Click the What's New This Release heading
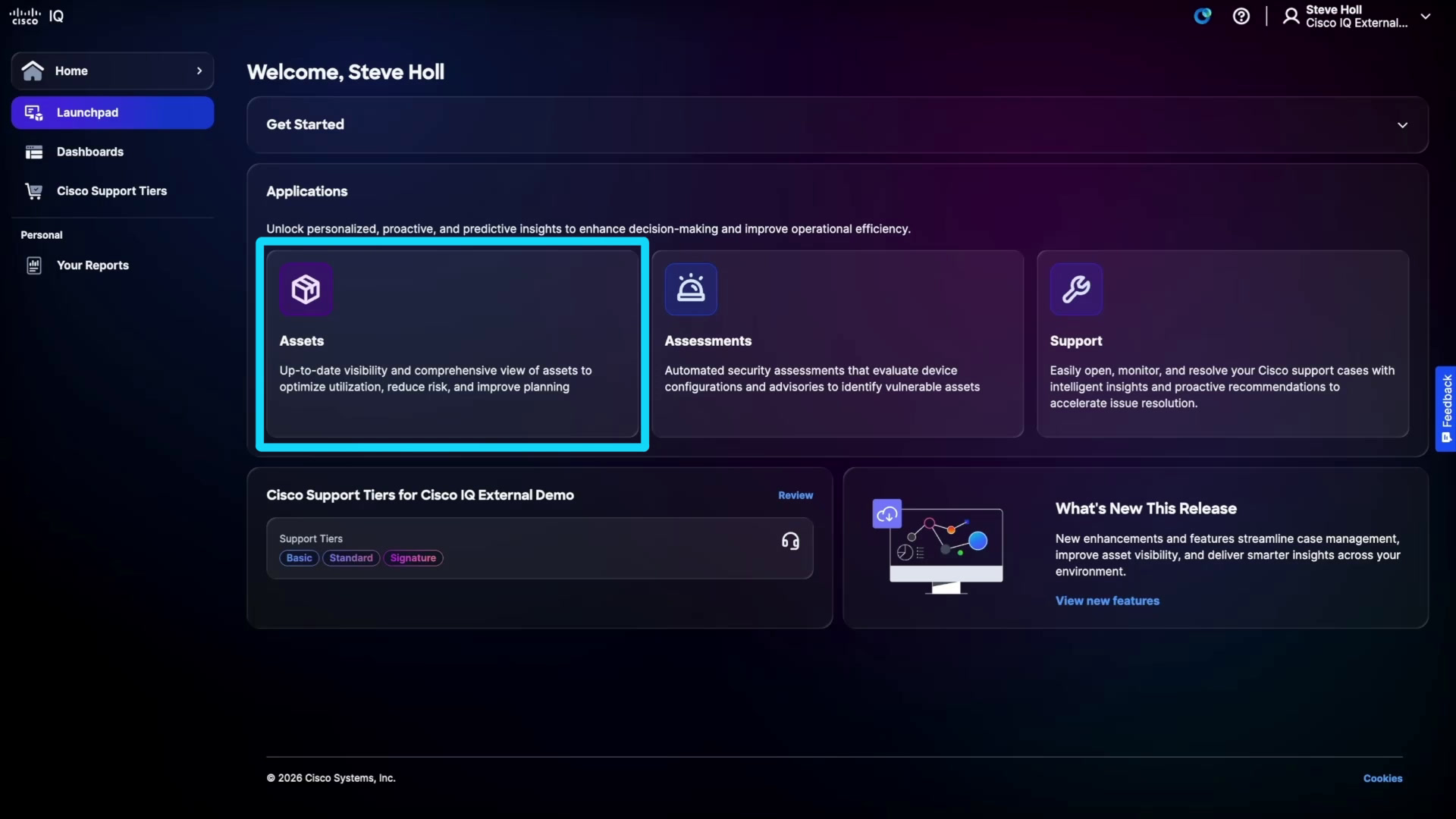Image resolution: width=1456 pixels, height=819 pixels. coord(1146,509)
